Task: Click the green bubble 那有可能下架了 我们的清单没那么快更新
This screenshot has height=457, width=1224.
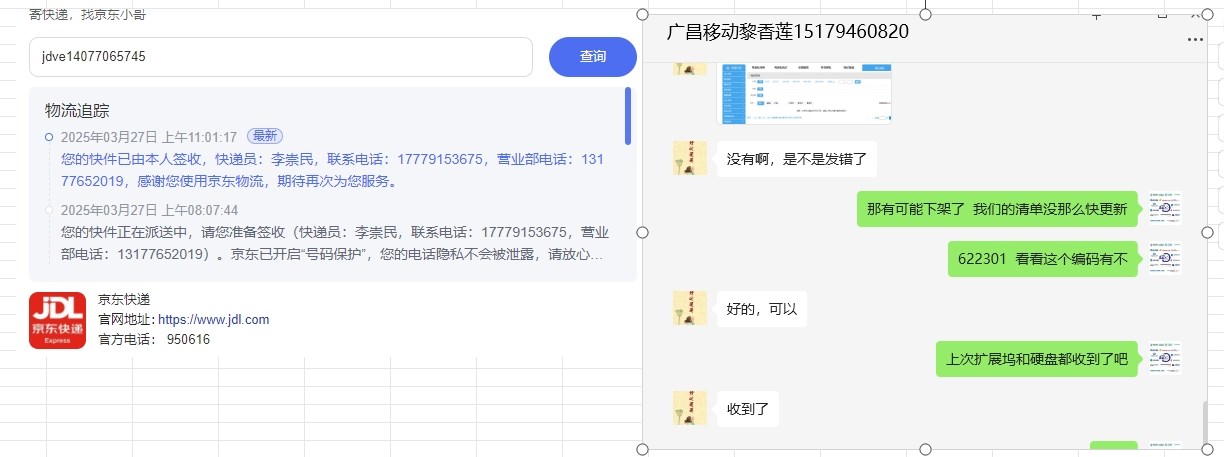Action: pyautogui.click(x=997, y=209)
